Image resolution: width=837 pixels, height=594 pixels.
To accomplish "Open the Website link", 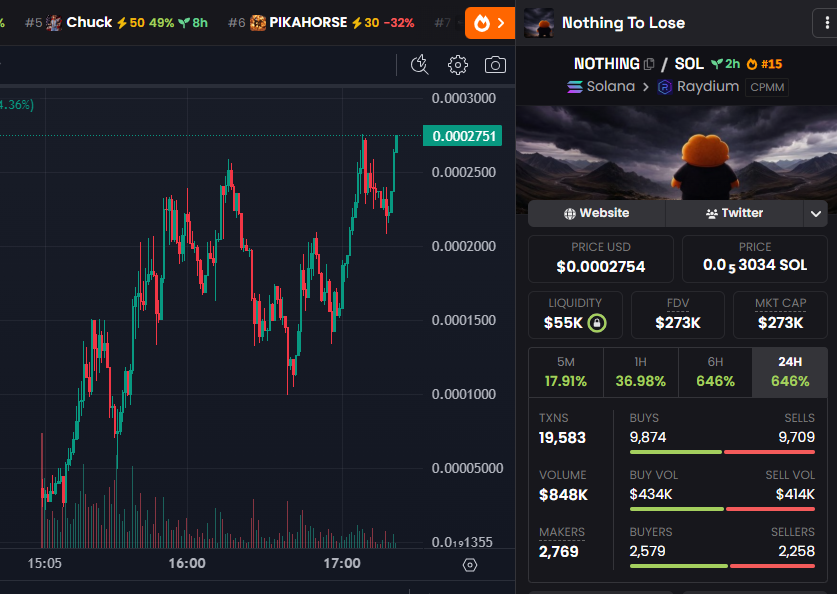I will pyautogui.click(x=596, y=213).
